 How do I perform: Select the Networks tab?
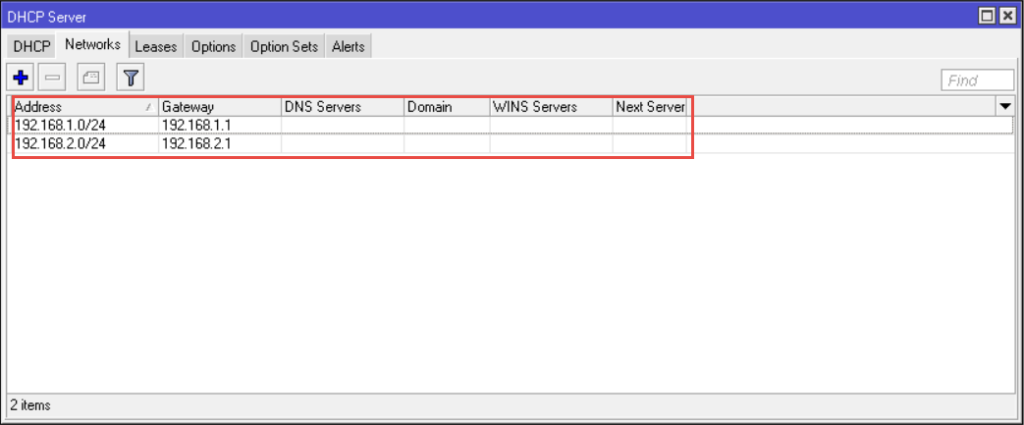93,44
